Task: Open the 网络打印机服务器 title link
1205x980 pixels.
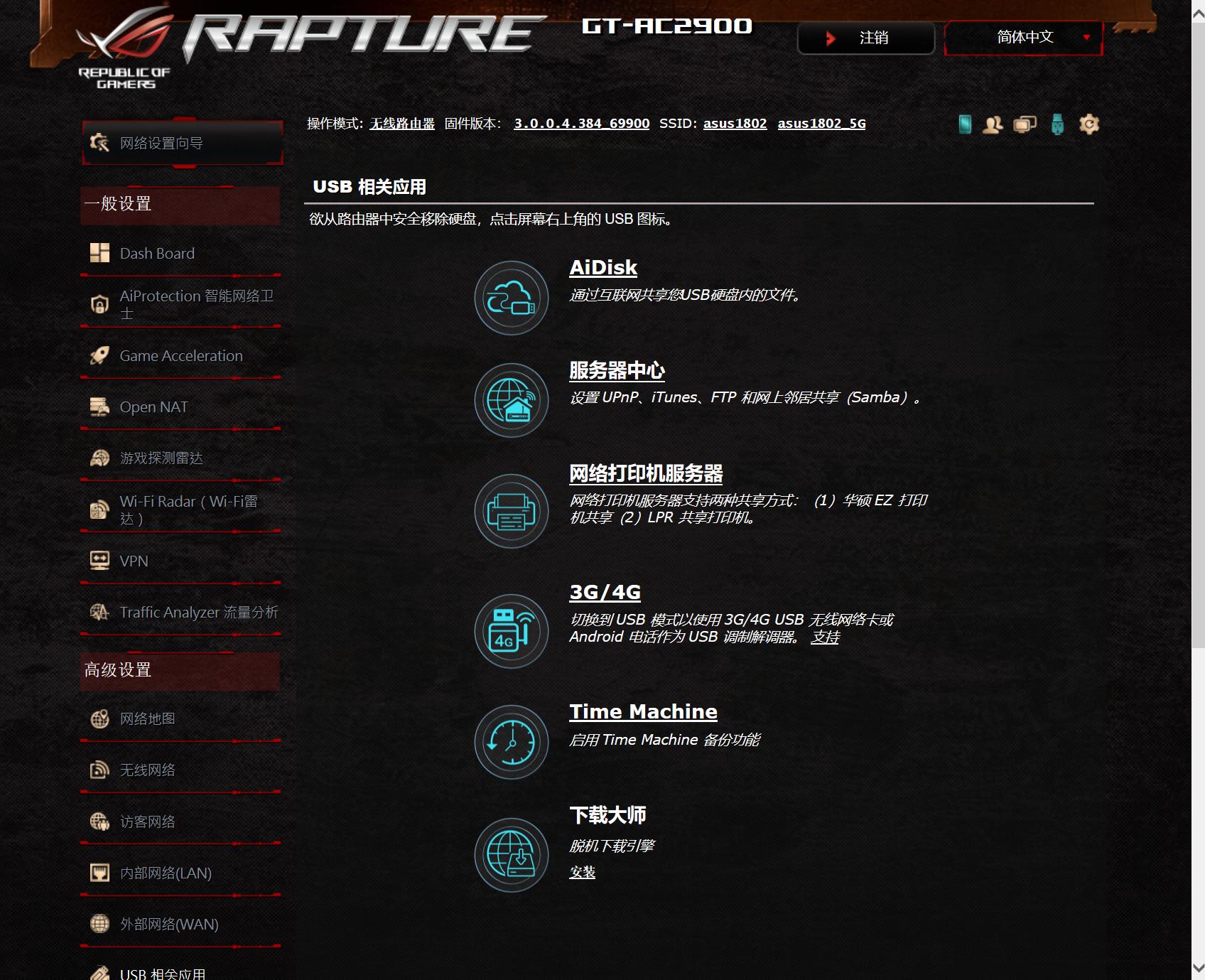Action: coord(646,473)
